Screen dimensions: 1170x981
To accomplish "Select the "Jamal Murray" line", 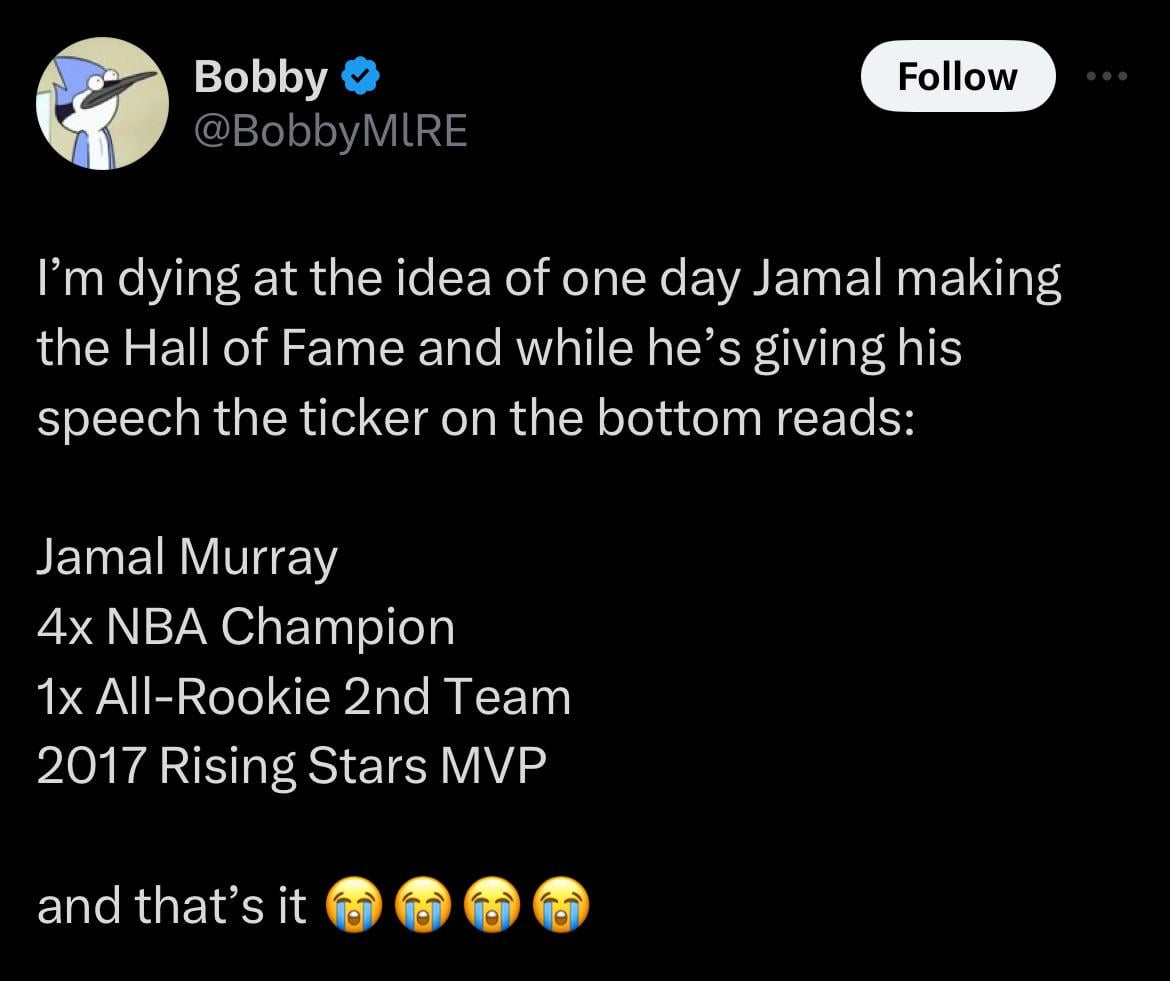I will pos(187,558).
